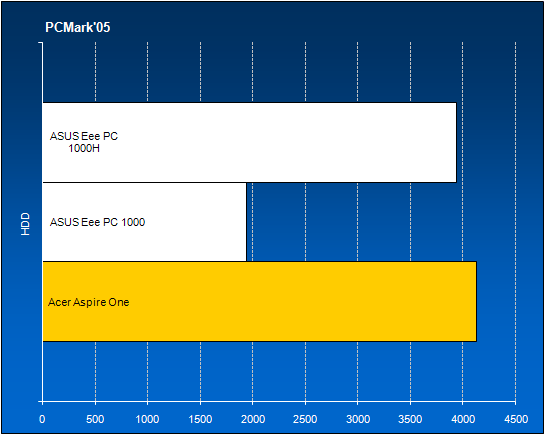
Task: Click the 2500 axis value
Action: coord(305,419)
